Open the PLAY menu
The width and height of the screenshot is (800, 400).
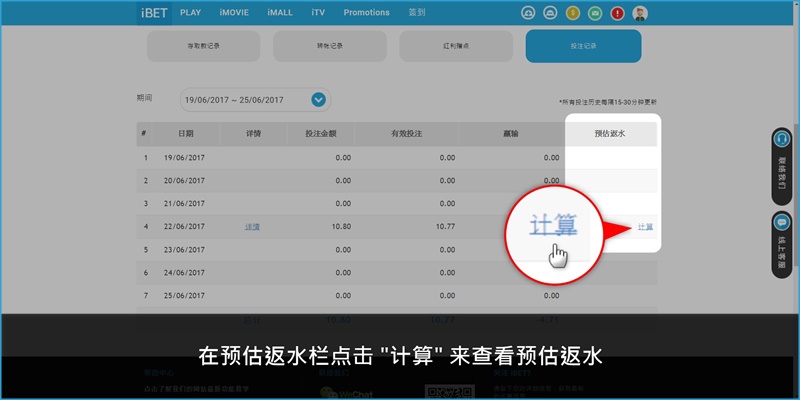click(x=190, y=13)
